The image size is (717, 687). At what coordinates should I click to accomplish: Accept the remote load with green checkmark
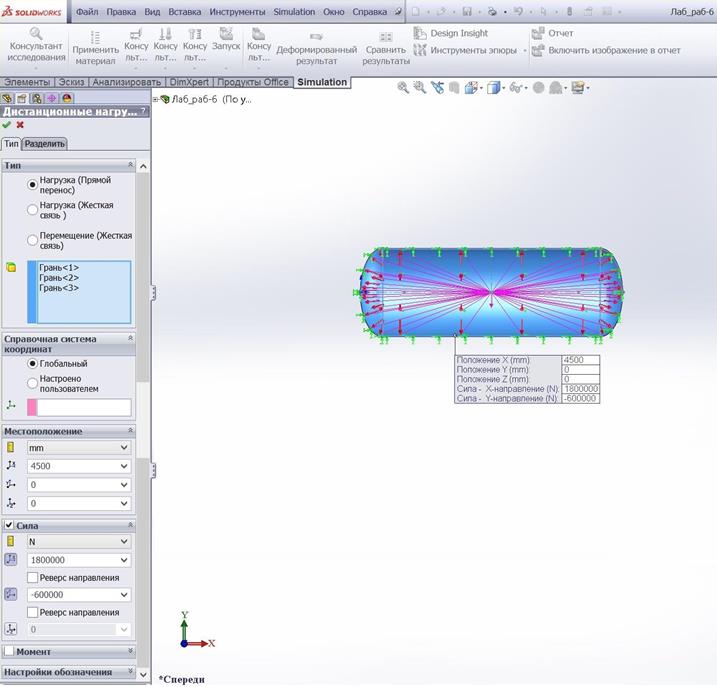[x=7, y=125]
